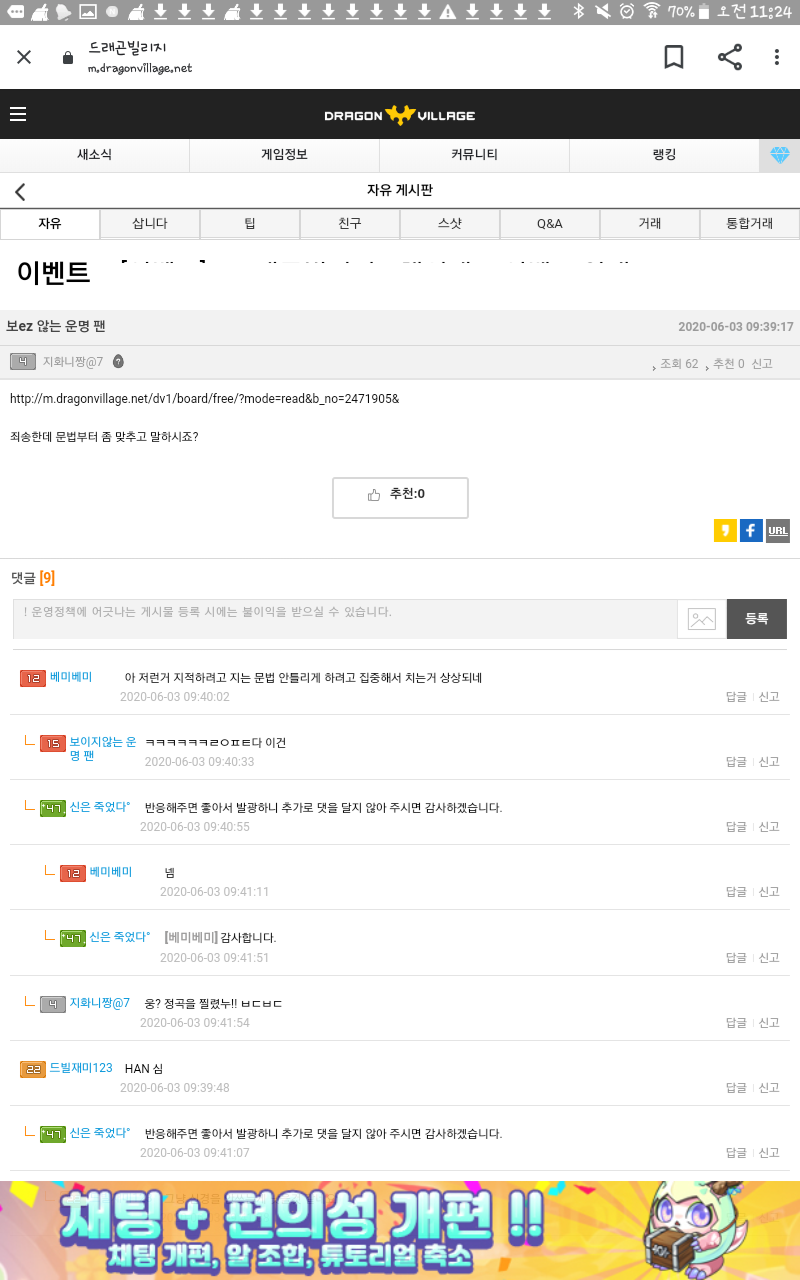Tap the share icon in browser bar

(x=730, y=57)
